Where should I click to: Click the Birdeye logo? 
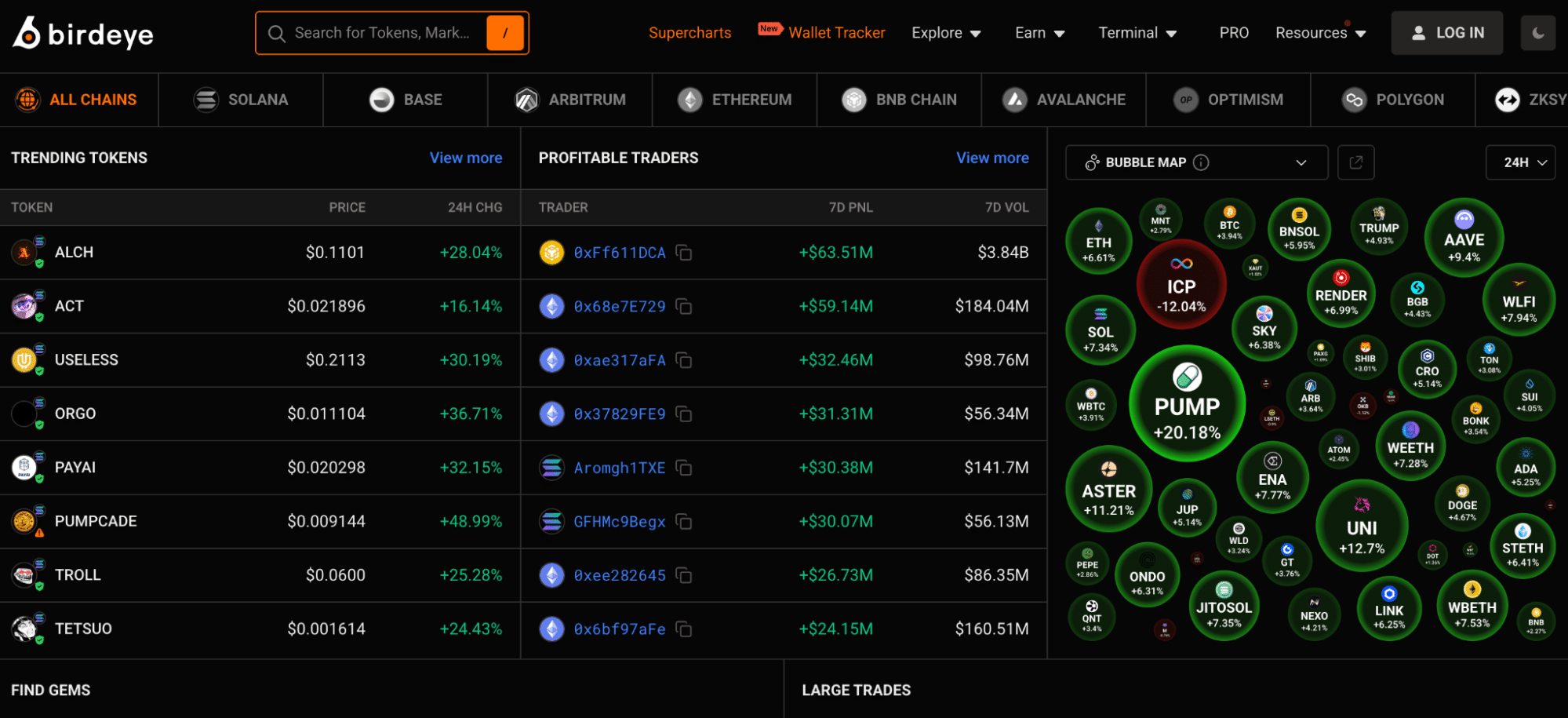click(x=82, y=32)
